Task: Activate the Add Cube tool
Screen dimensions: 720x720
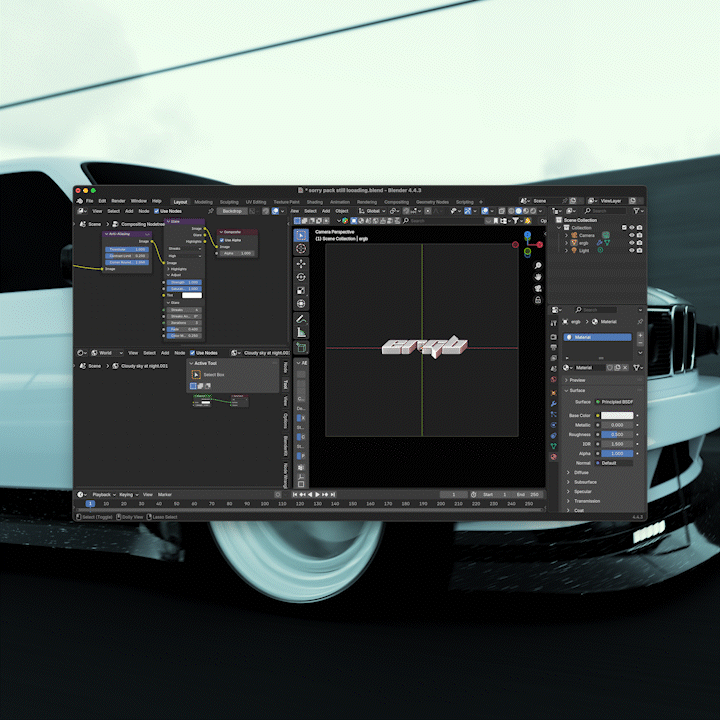Action: [x=301, y=348]
